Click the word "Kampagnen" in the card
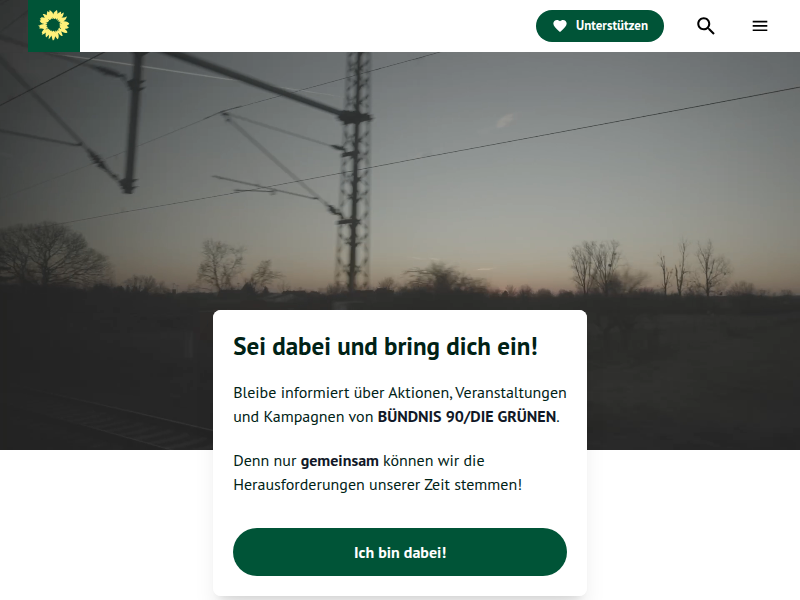This screenshot has height=600, width=800. point(304,417)
